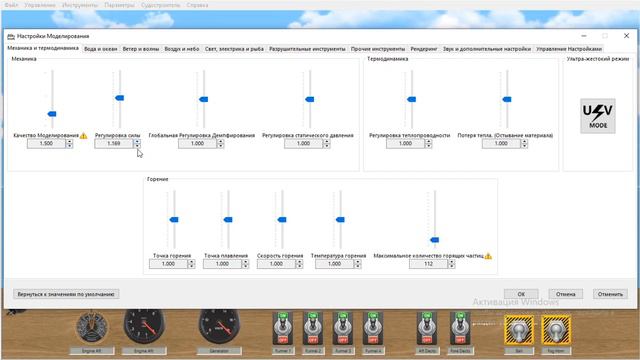Click Вернуться к значениям по умолчанию button
640x360 pixels.
coord(66,294)
